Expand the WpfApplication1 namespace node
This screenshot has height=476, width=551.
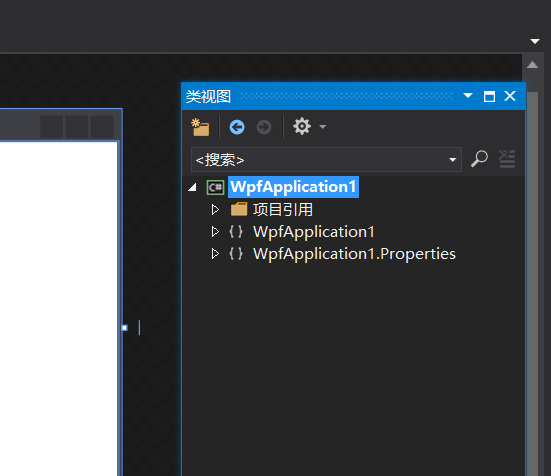tap(215, 232)
